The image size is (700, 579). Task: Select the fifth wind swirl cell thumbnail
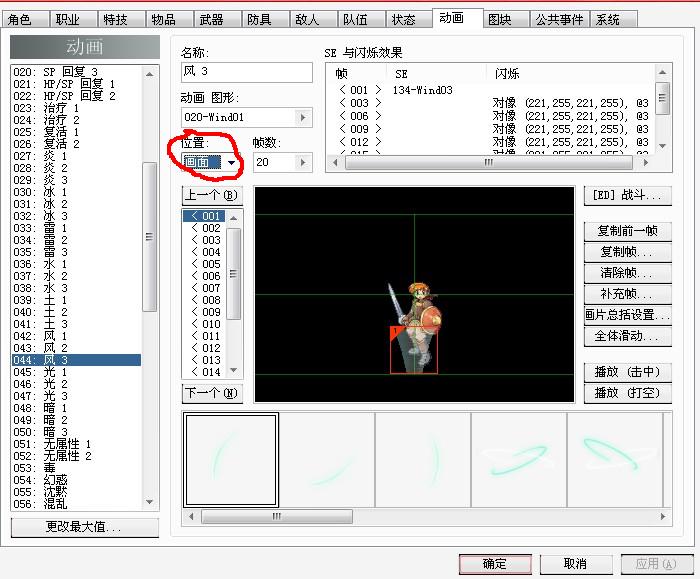coord(615,460)
